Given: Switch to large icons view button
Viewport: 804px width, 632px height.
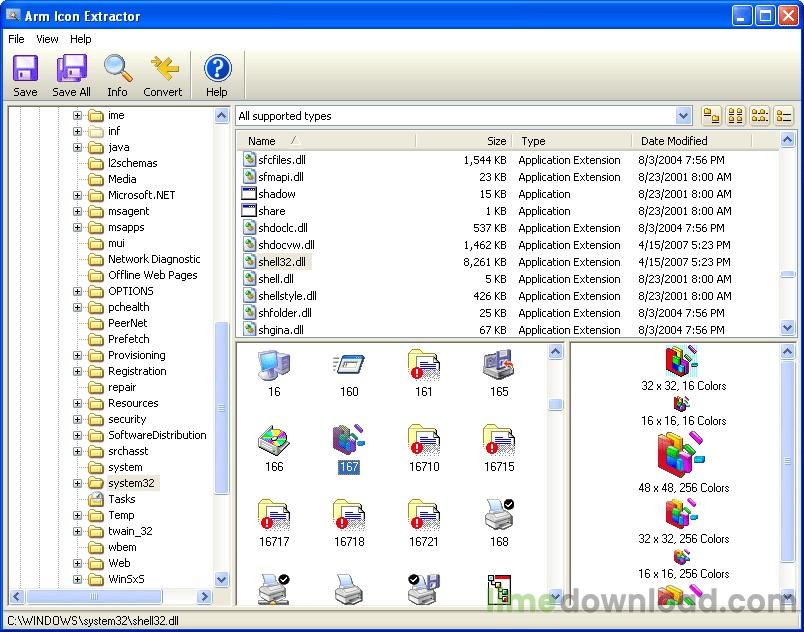Looking at the screenshot, I should (711, 116).
